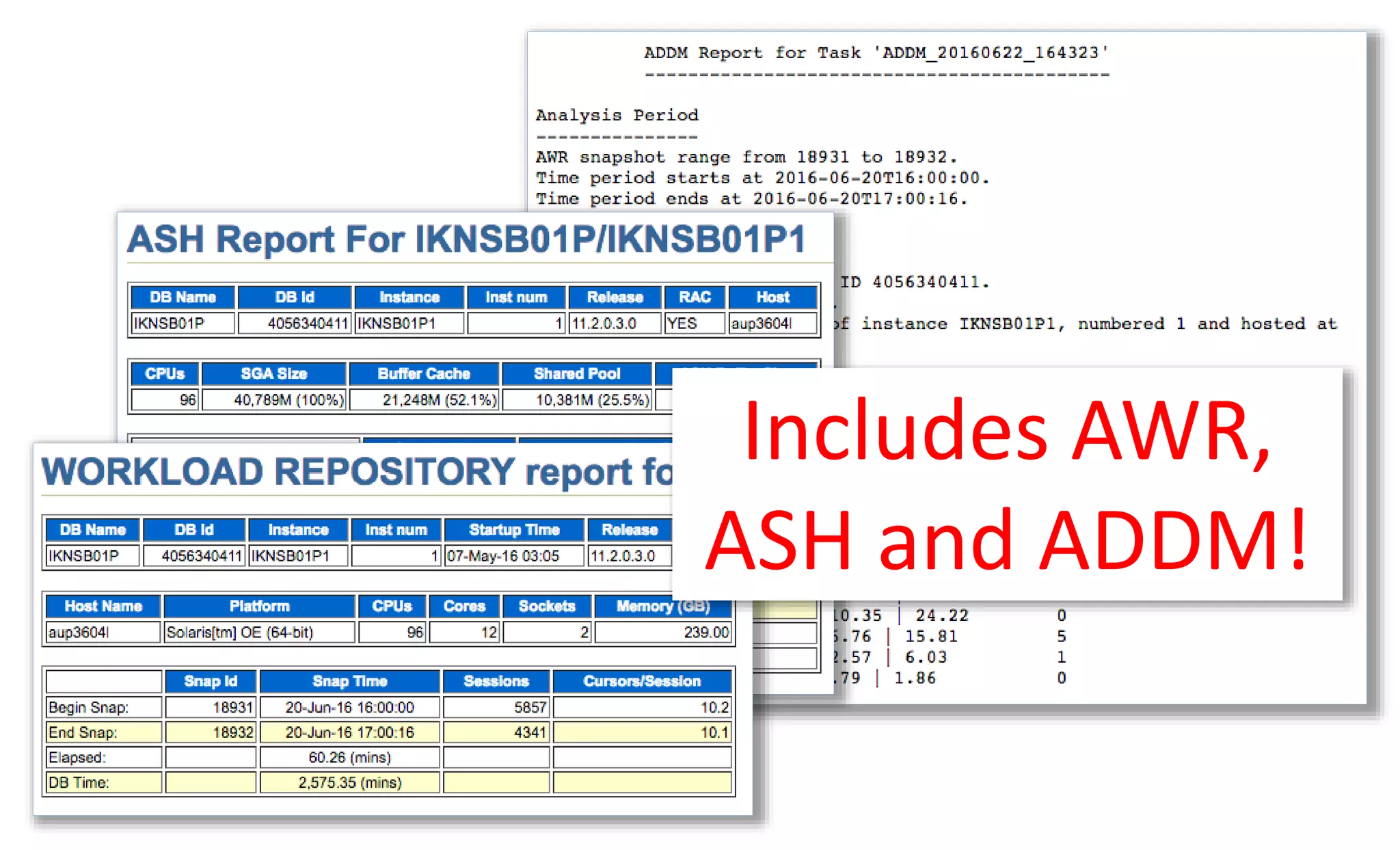Click the Cursors/Session column header
Screen dimensions: 1400x850
click(x=641, y=681)
